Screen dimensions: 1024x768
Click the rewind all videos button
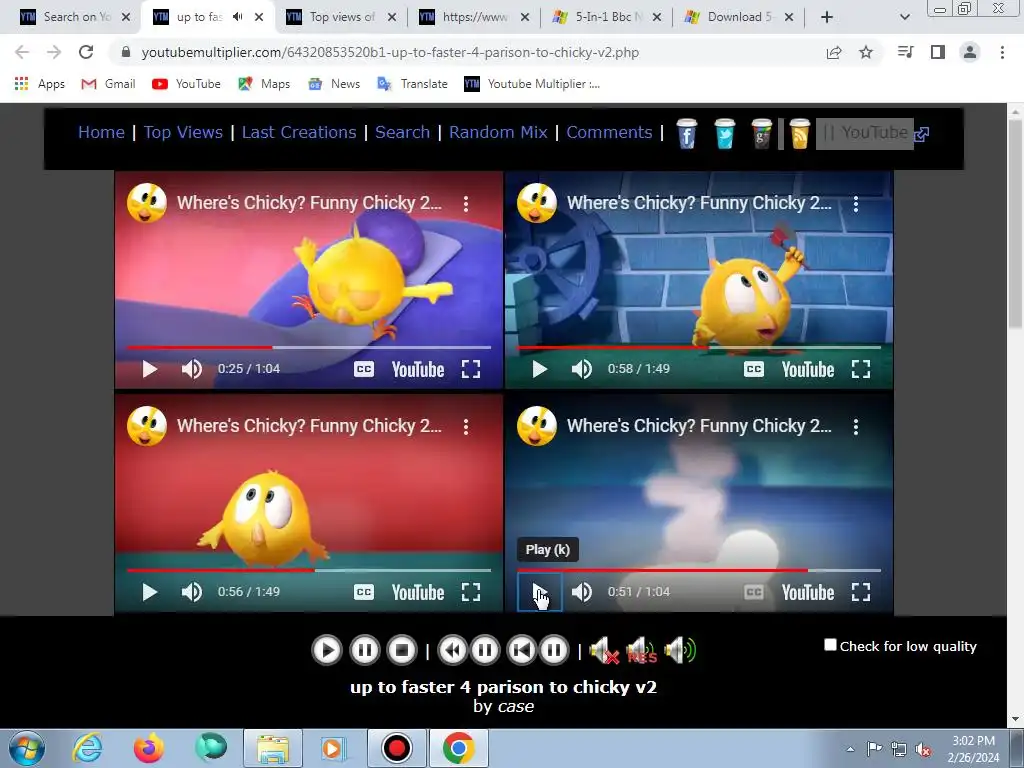[452, 650]
